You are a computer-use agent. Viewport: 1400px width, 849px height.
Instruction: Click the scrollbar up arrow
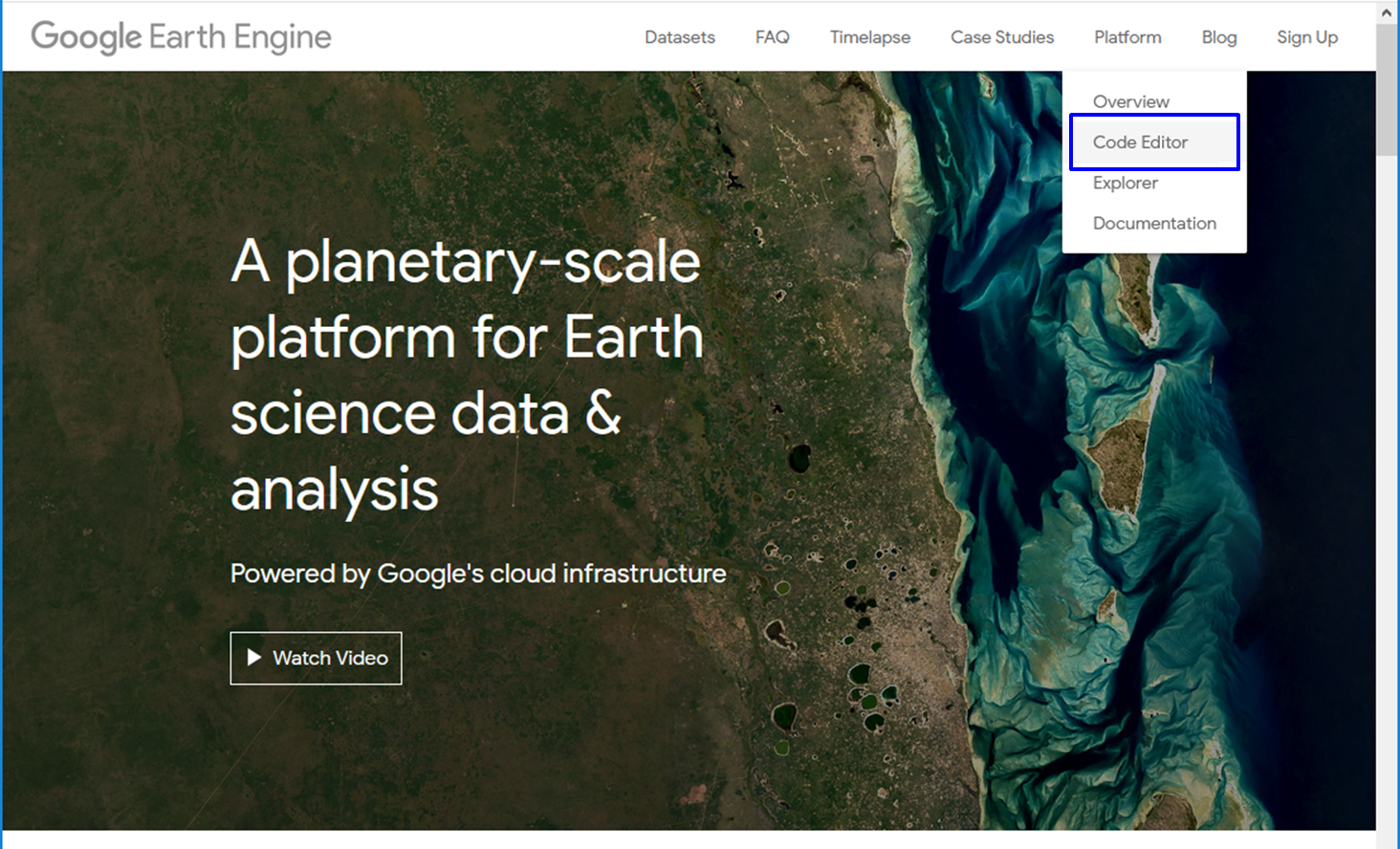point(1387,12)
